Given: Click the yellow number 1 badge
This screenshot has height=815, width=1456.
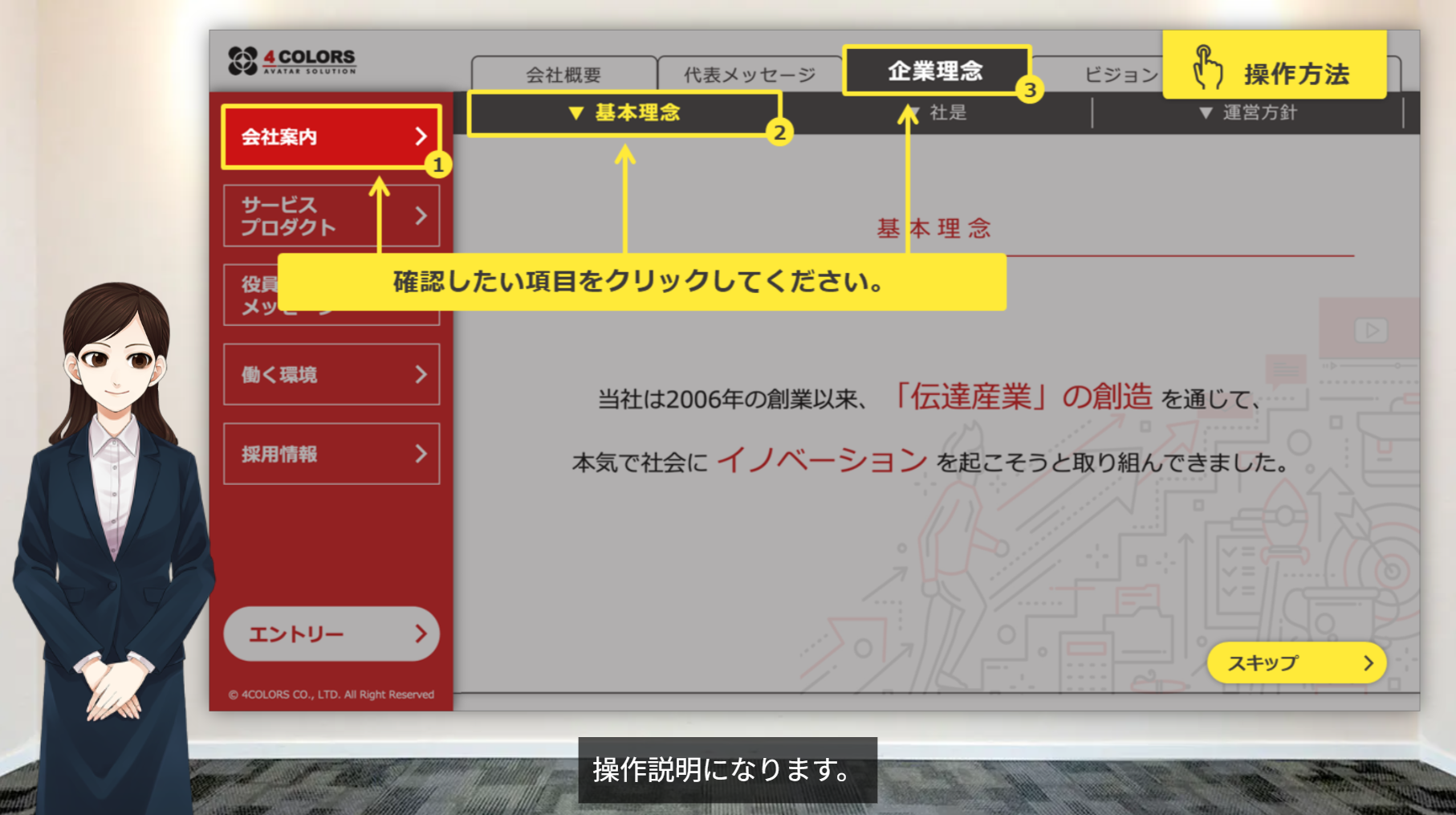Looking at the screenshot, I should [437, 165].
